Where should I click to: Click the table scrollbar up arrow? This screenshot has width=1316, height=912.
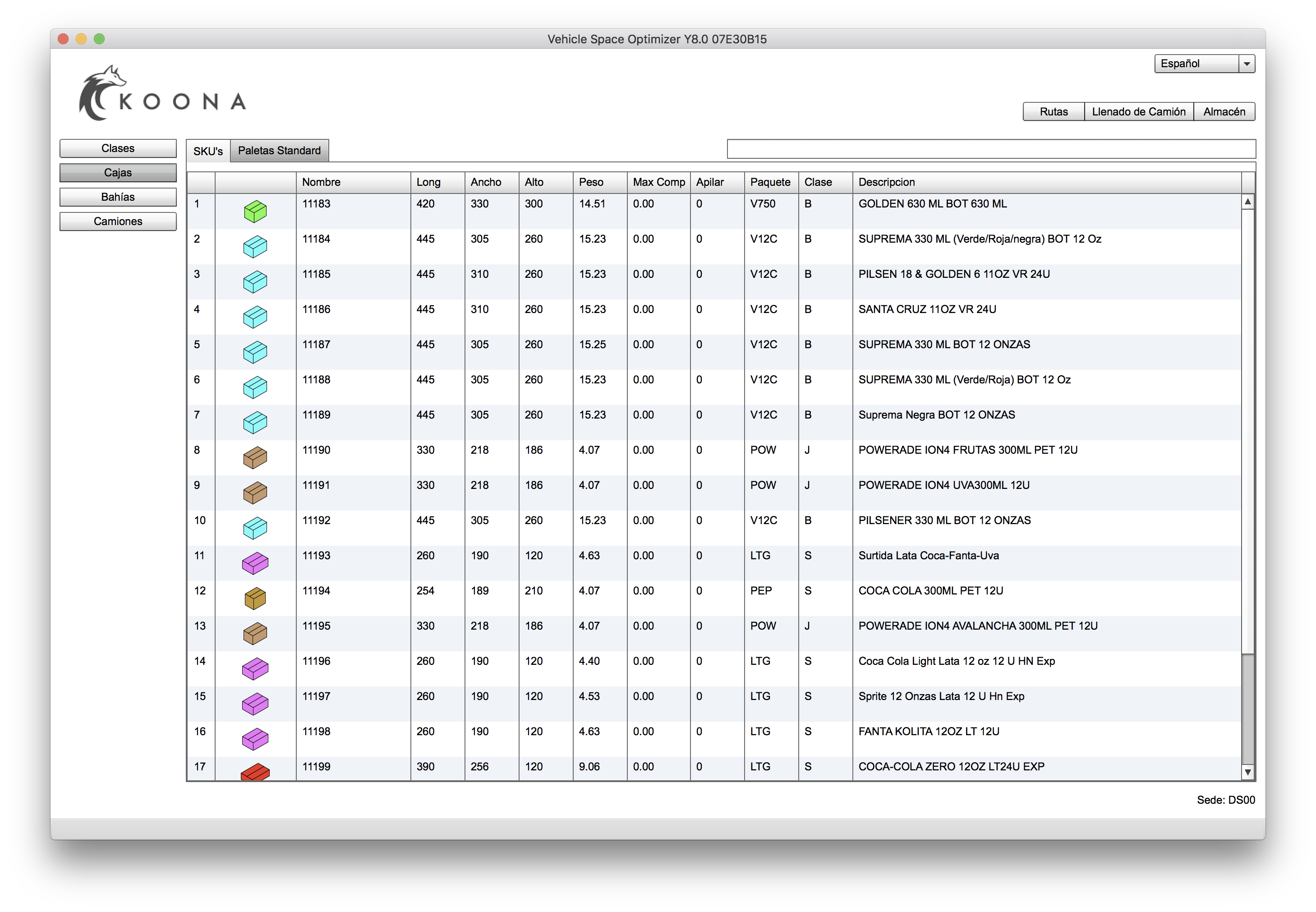coord(1248,202)
